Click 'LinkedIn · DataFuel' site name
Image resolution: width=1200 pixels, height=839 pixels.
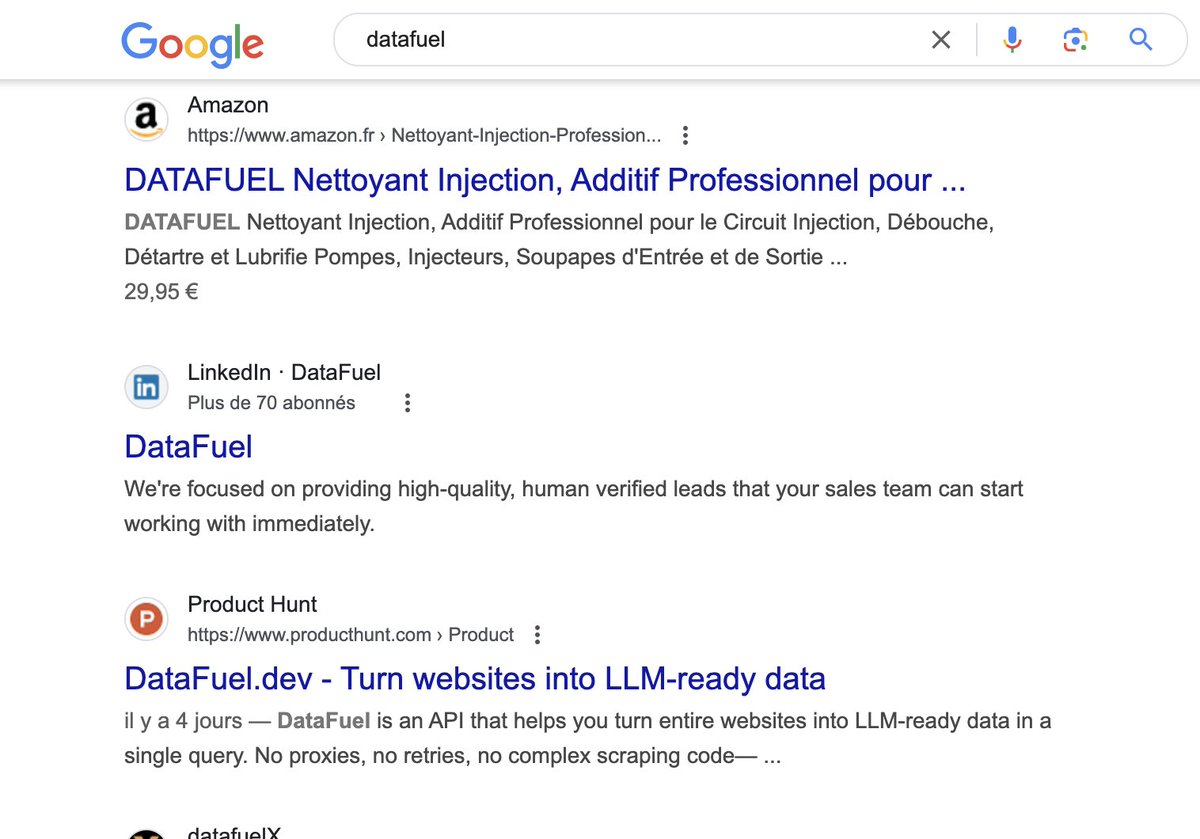pyautogui.click(x=284, y=373)
